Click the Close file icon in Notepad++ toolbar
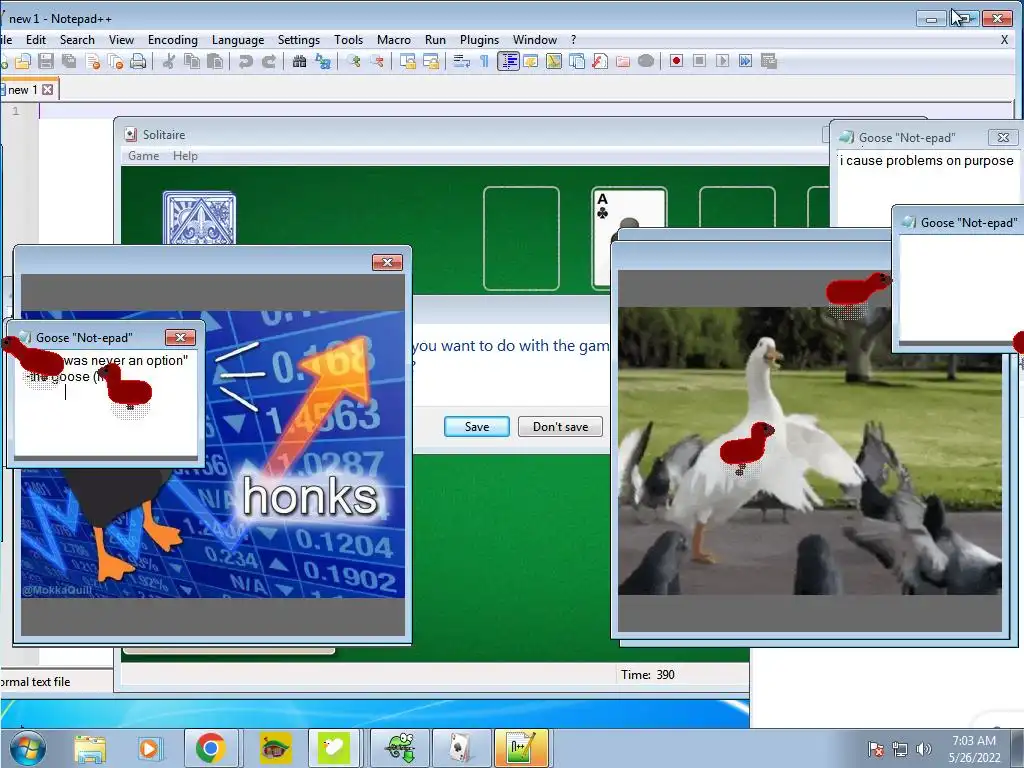 coord(92,61)
